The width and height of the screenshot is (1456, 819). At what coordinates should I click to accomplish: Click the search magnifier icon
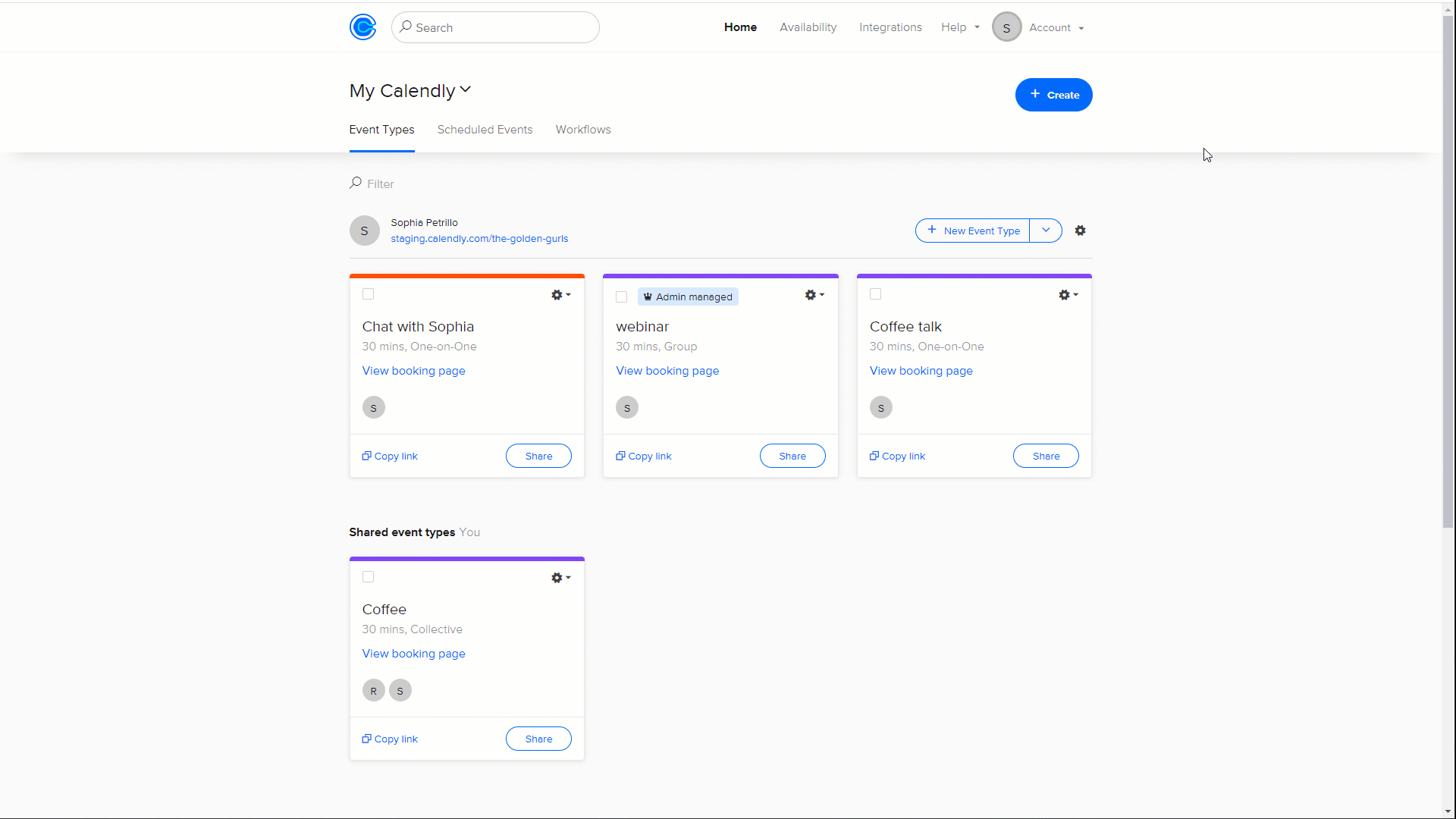pos(406,27)
